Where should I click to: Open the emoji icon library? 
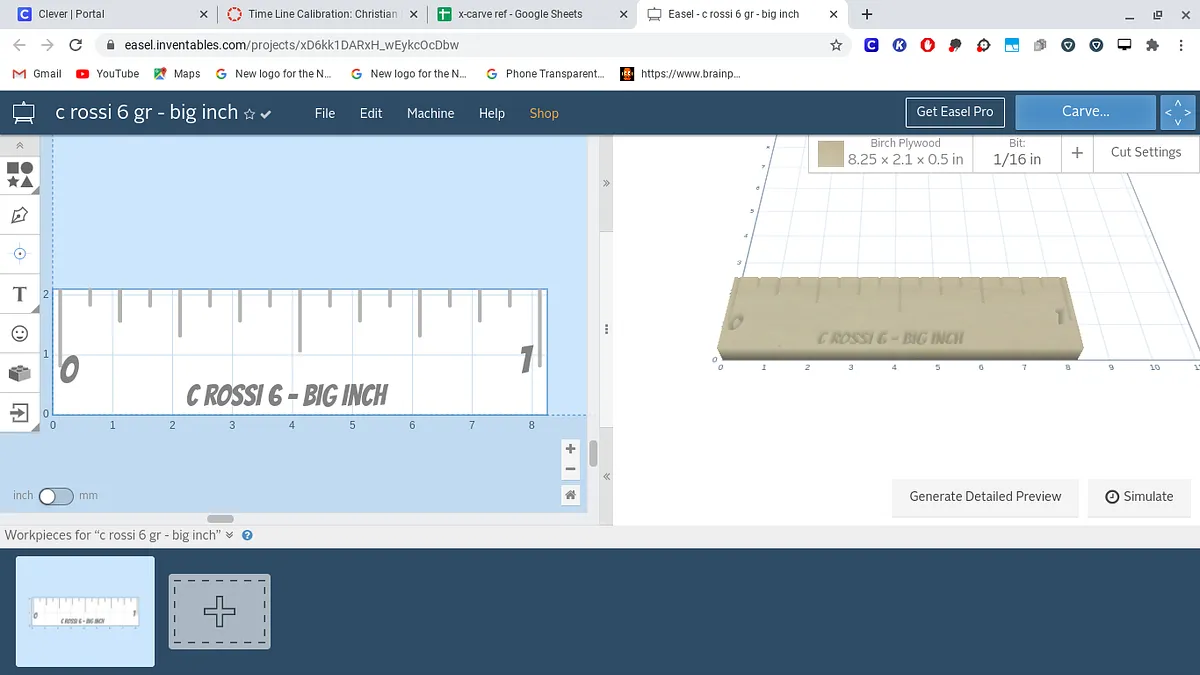(x=20, y=333)
